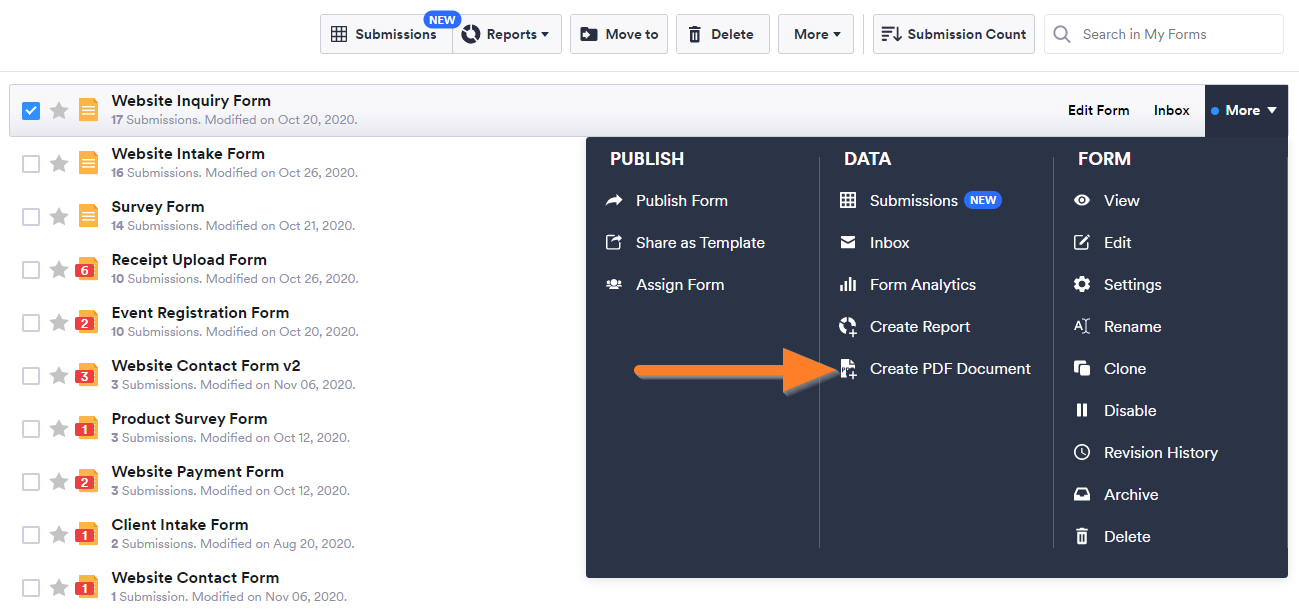Select the Survey Form checkbox
Image resolution: width=1299 pixels, height=609 pixels.
click(31, 216)
